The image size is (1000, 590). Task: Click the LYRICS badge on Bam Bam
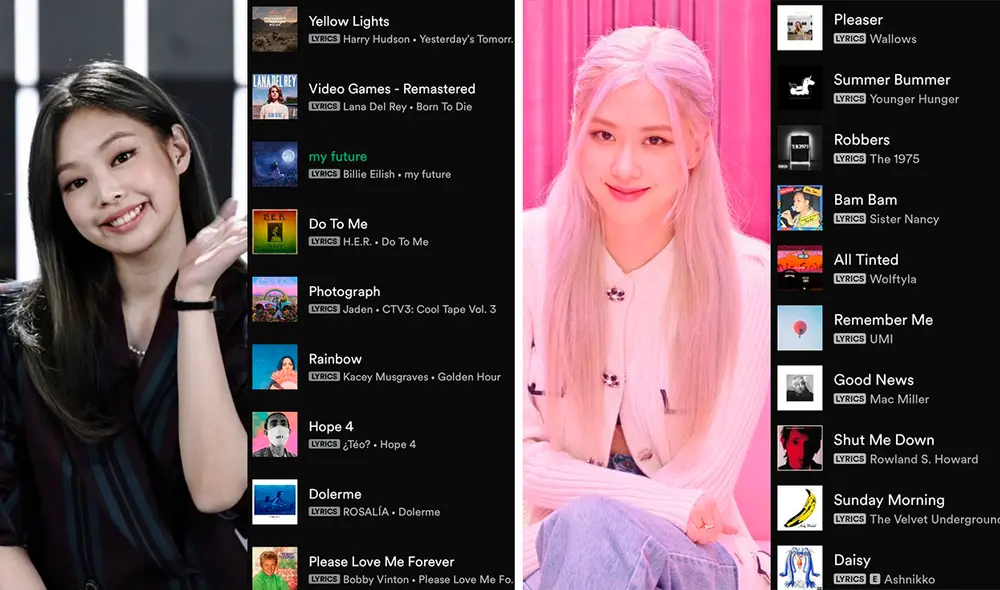click(849, 219)
